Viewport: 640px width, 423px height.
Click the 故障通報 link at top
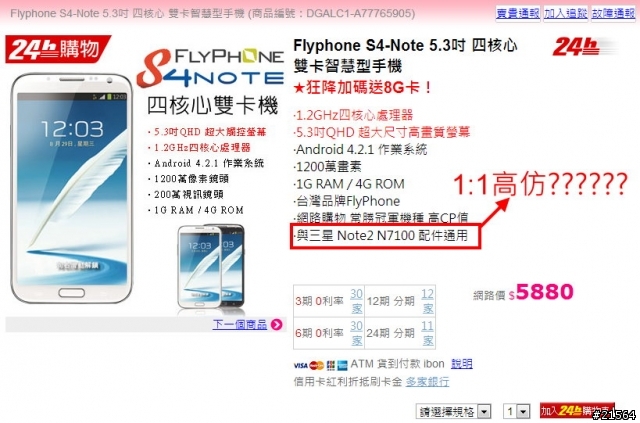click(x=613, y=13)
